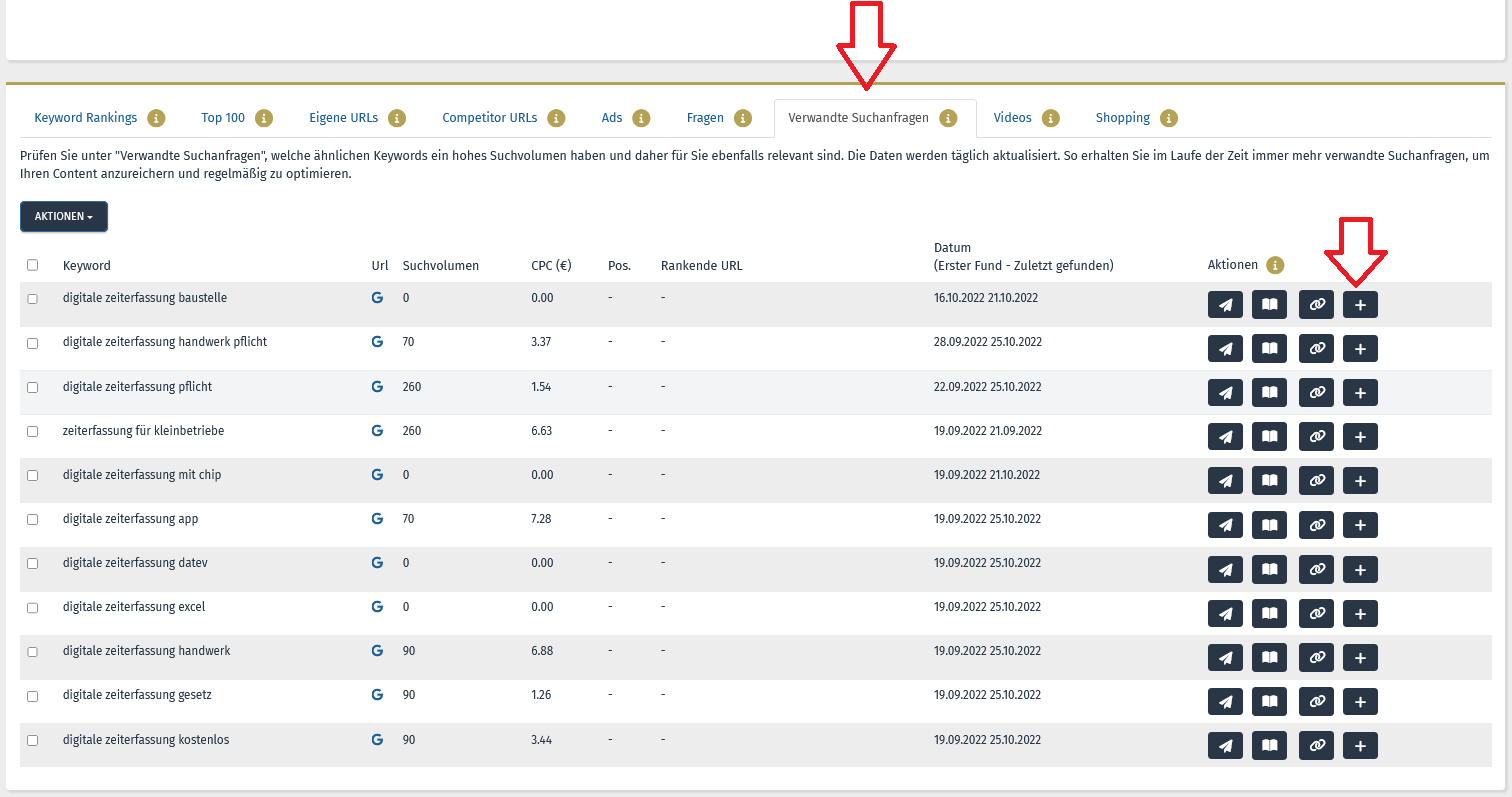Click book icon for digitale zeiterfassung baustelle
Screen dimensions: 1512x797
(x=1269, y=305)
